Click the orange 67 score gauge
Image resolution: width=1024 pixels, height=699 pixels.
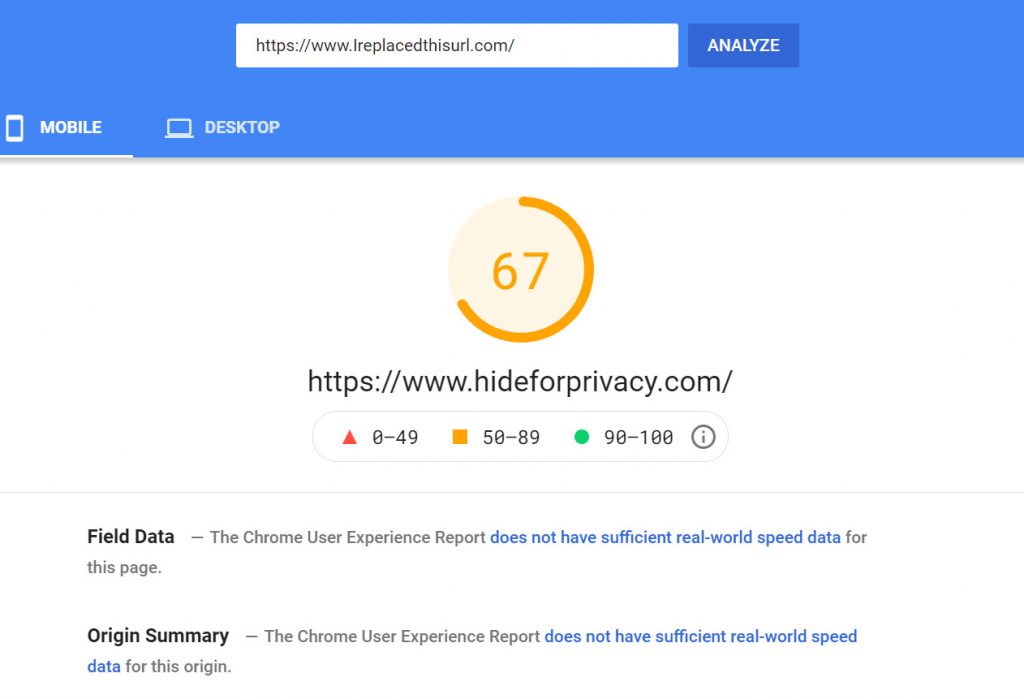click(x=520, y=270)
